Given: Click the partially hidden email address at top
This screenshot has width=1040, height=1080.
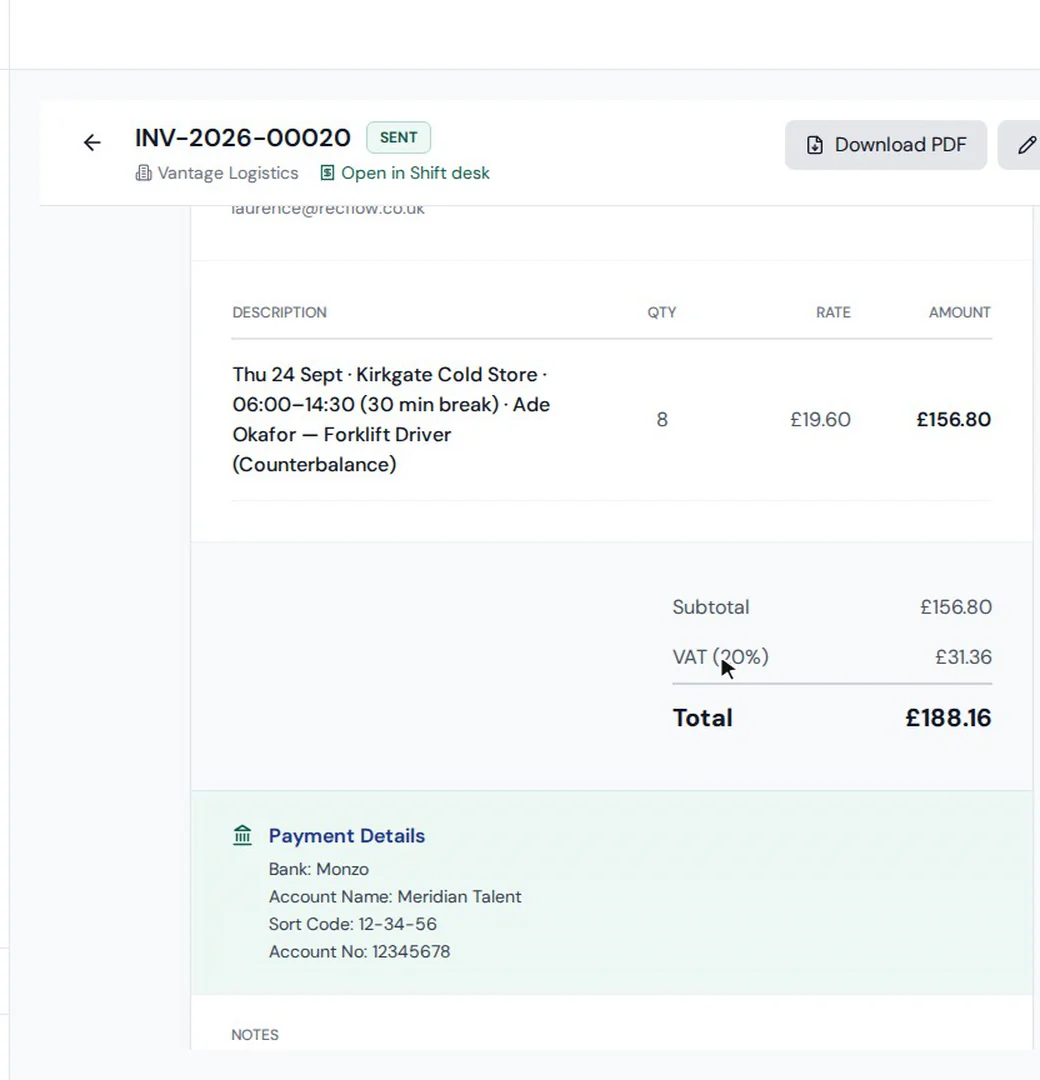Looking at the screenshot, I should 328,209.
